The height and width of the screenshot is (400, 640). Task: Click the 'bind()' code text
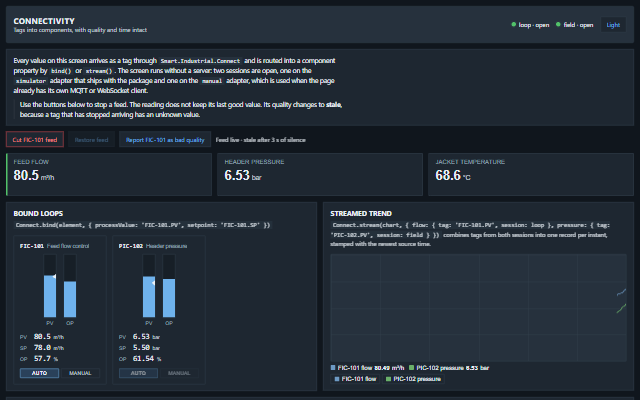coord(61,71)
